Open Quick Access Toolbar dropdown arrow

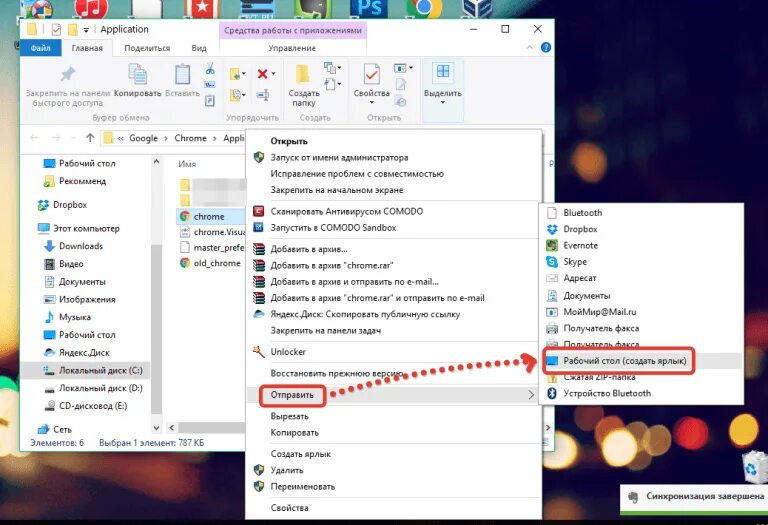[x=86, y=30]
